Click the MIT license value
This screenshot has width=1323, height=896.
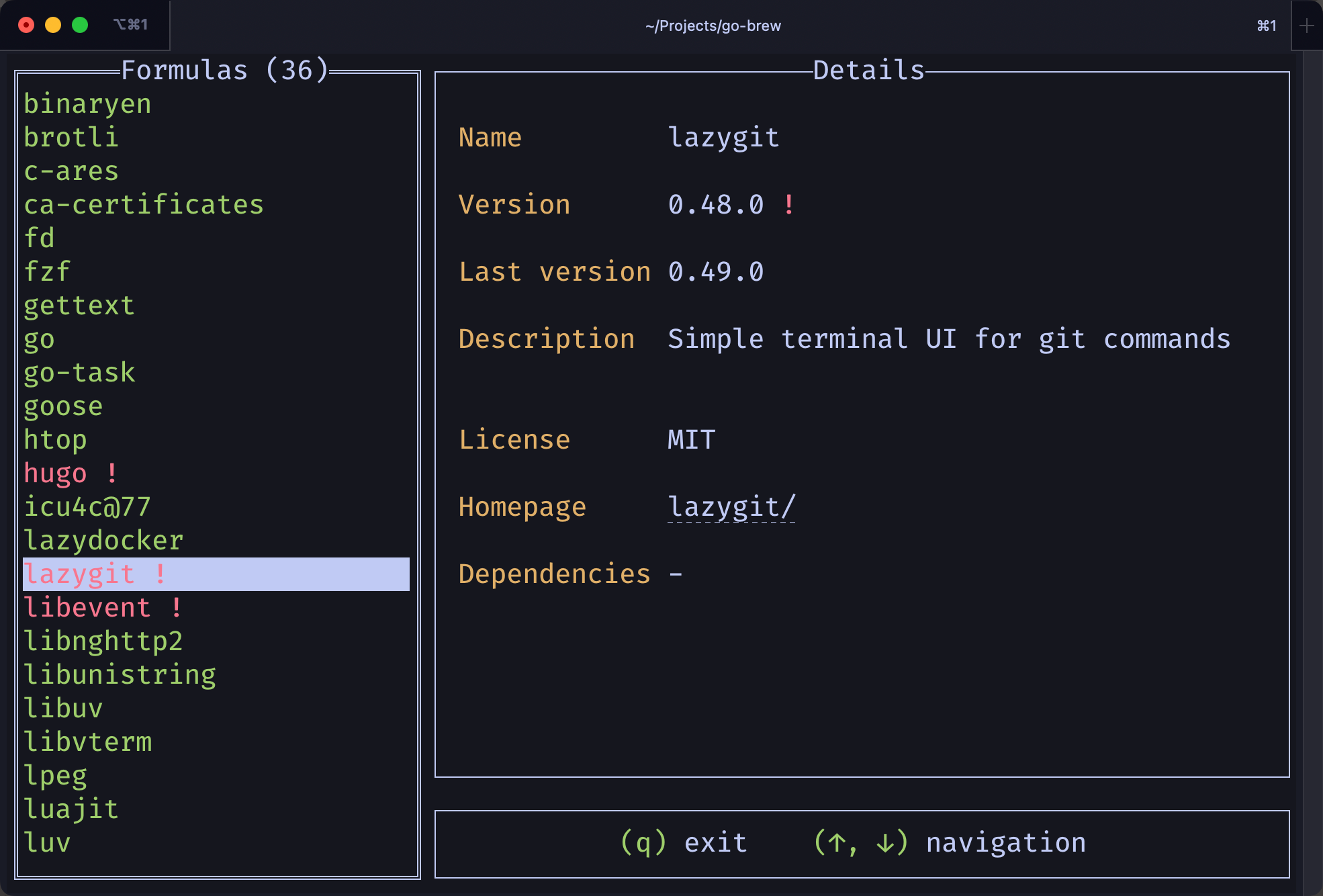[x=692, y=440]
